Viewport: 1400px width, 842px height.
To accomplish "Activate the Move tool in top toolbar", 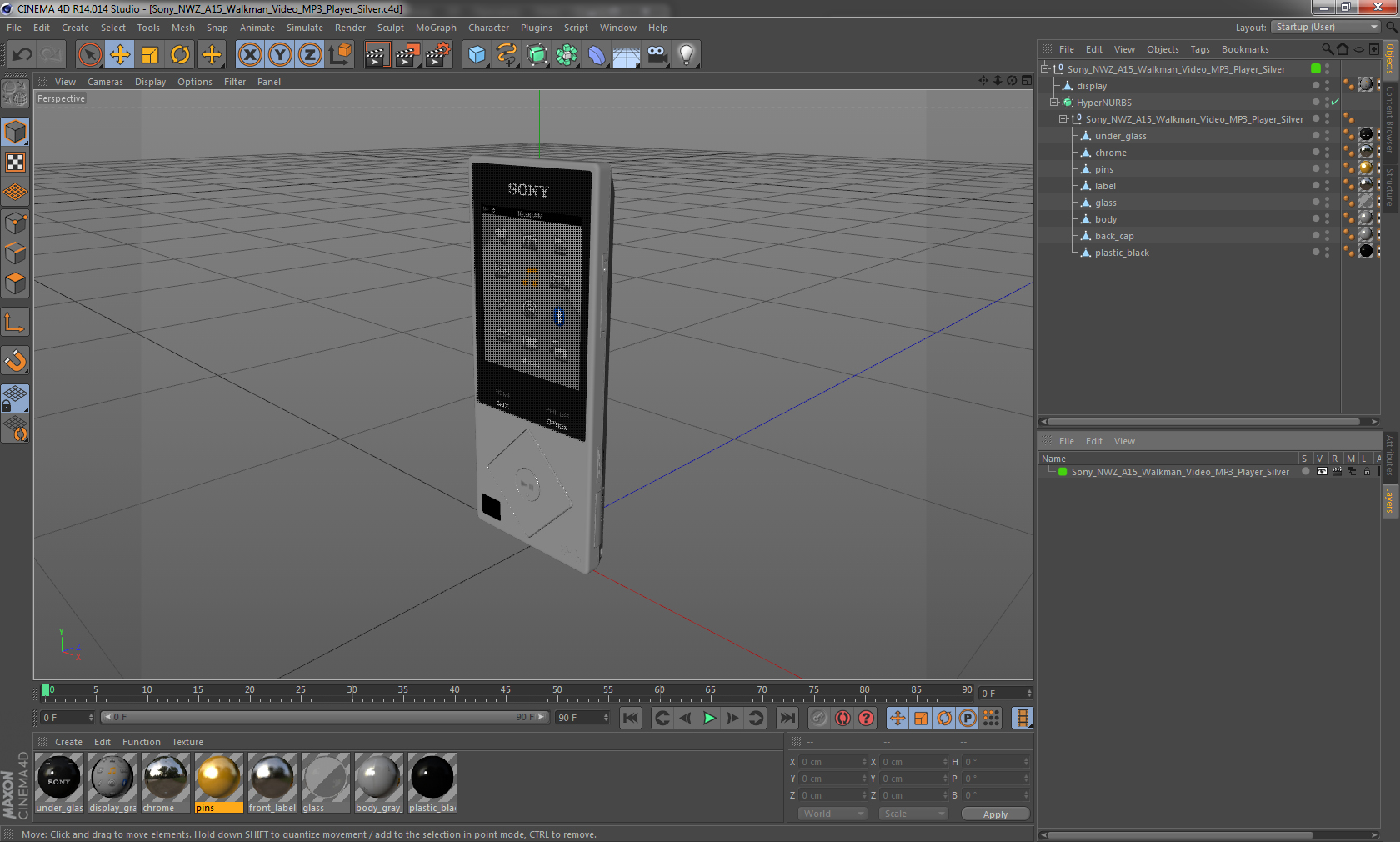I will pyautogui.click(x=120, y=55).
